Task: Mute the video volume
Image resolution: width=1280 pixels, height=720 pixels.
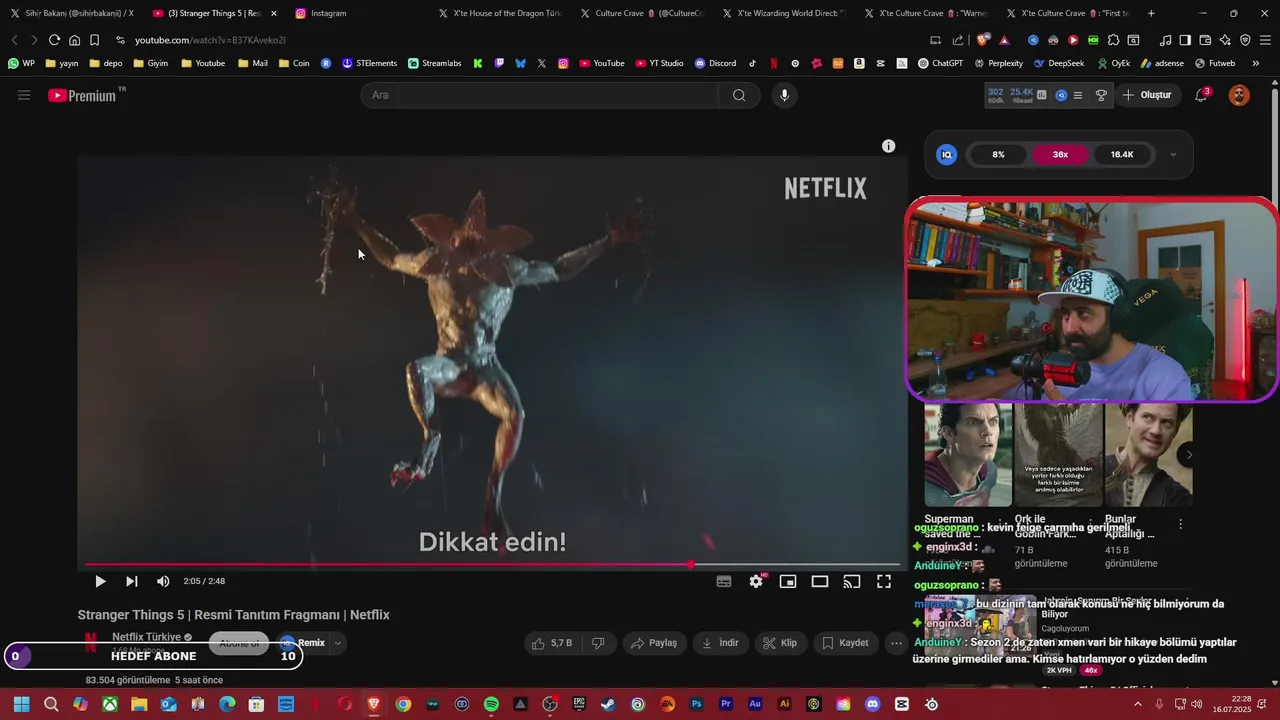Action: [x=163, y=581]
